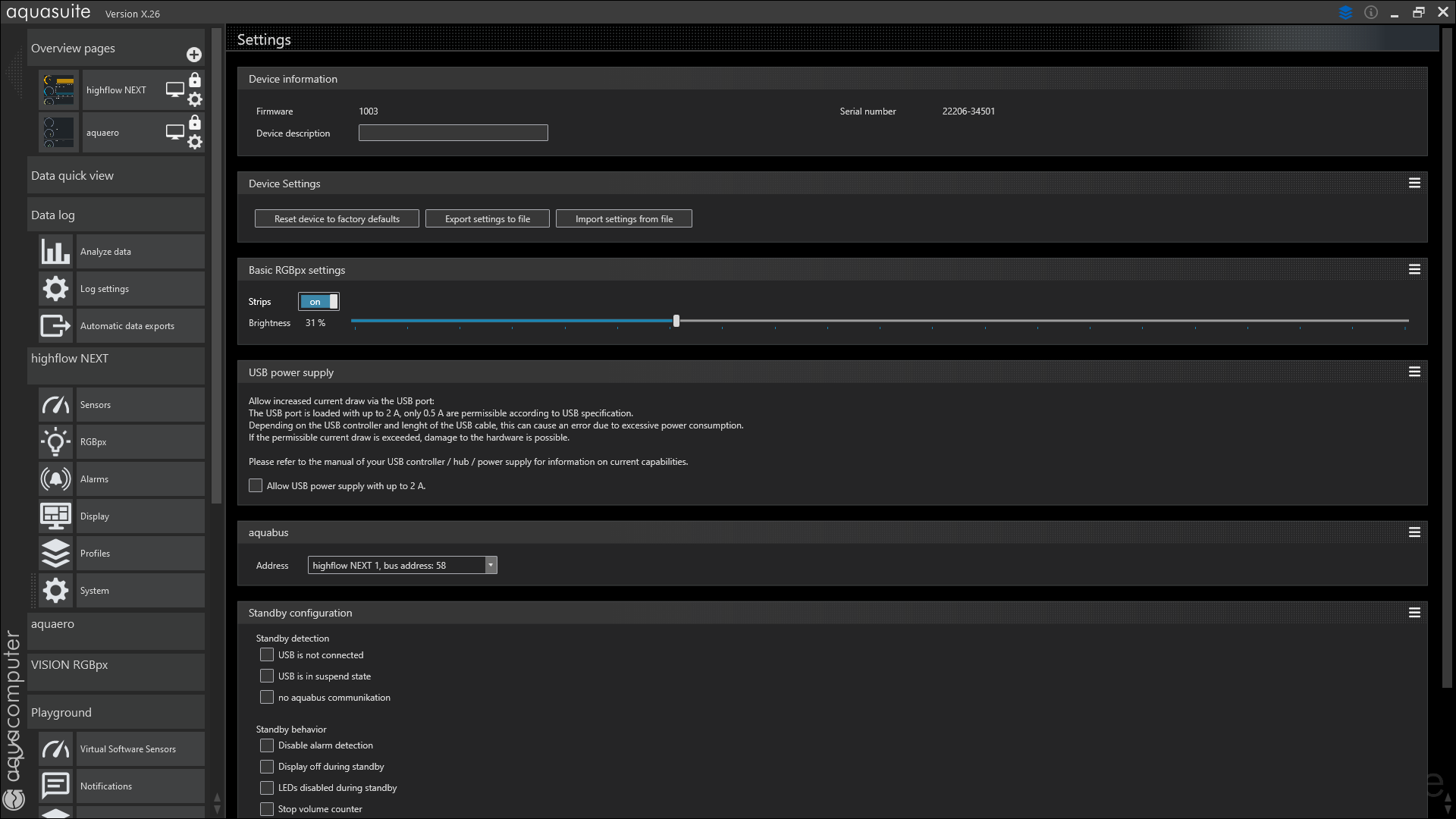Image resolution: width=1456 pixels, height=819 pixels.
Task: Click the Brightness slider handle
Action: [676, 322]
